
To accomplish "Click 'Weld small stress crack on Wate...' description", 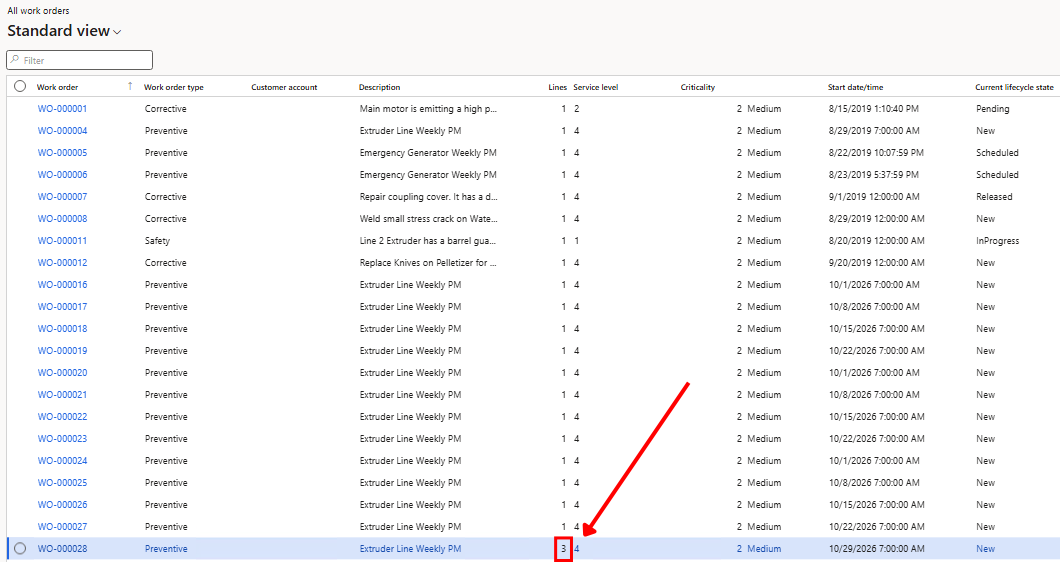I will click(429, 218).
